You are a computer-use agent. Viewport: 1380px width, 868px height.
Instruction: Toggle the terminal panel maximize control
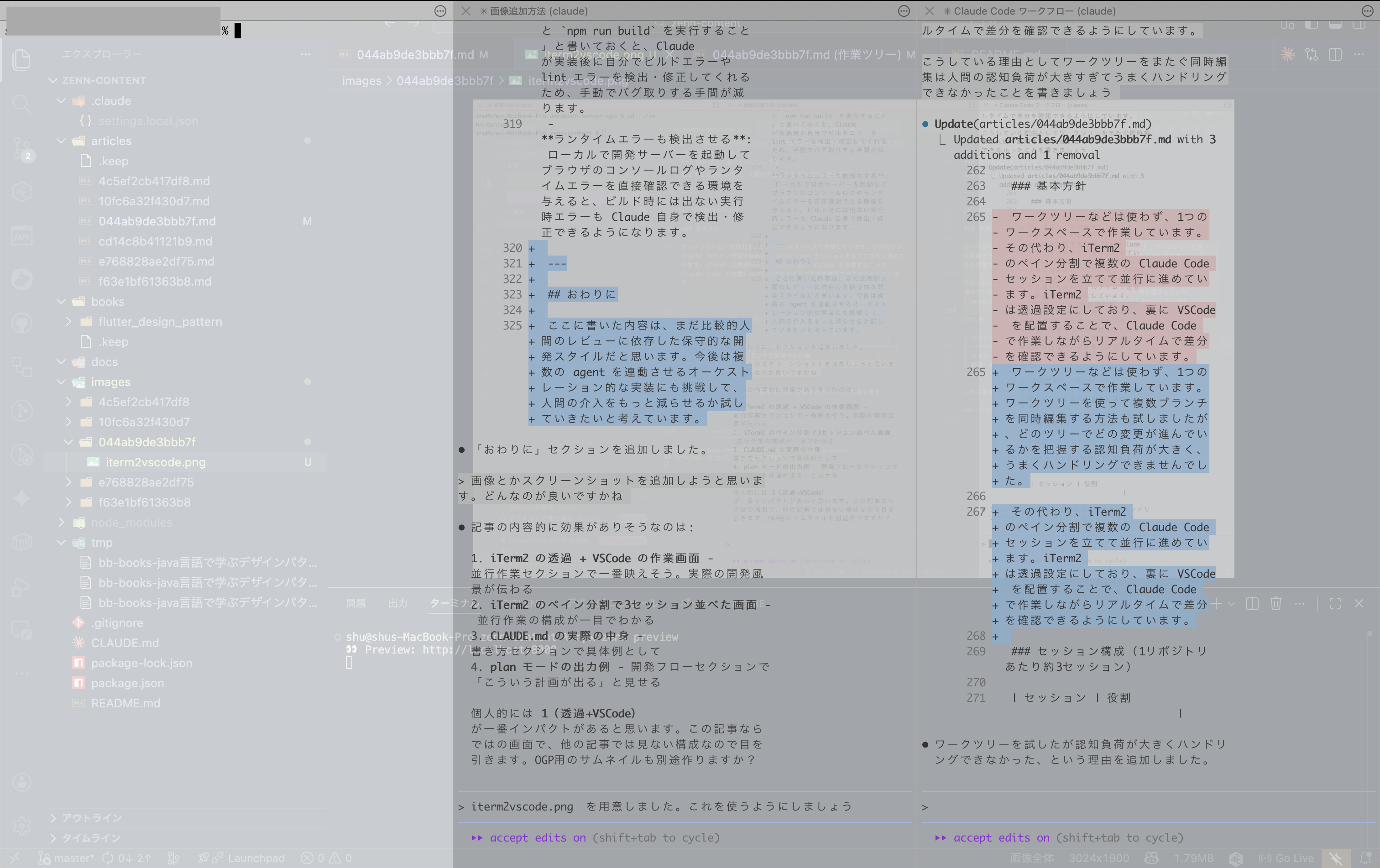(1335, 603)
